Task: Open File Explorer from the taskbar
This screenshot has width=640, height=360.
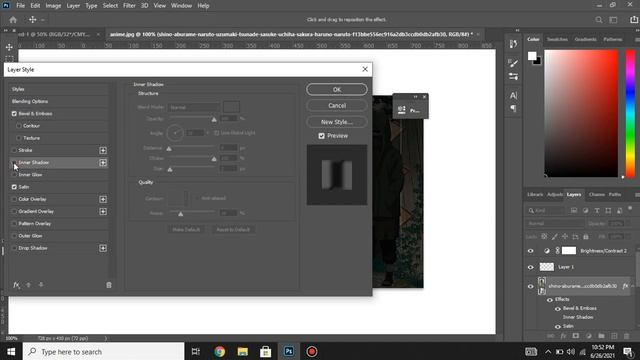Action: 243,351
